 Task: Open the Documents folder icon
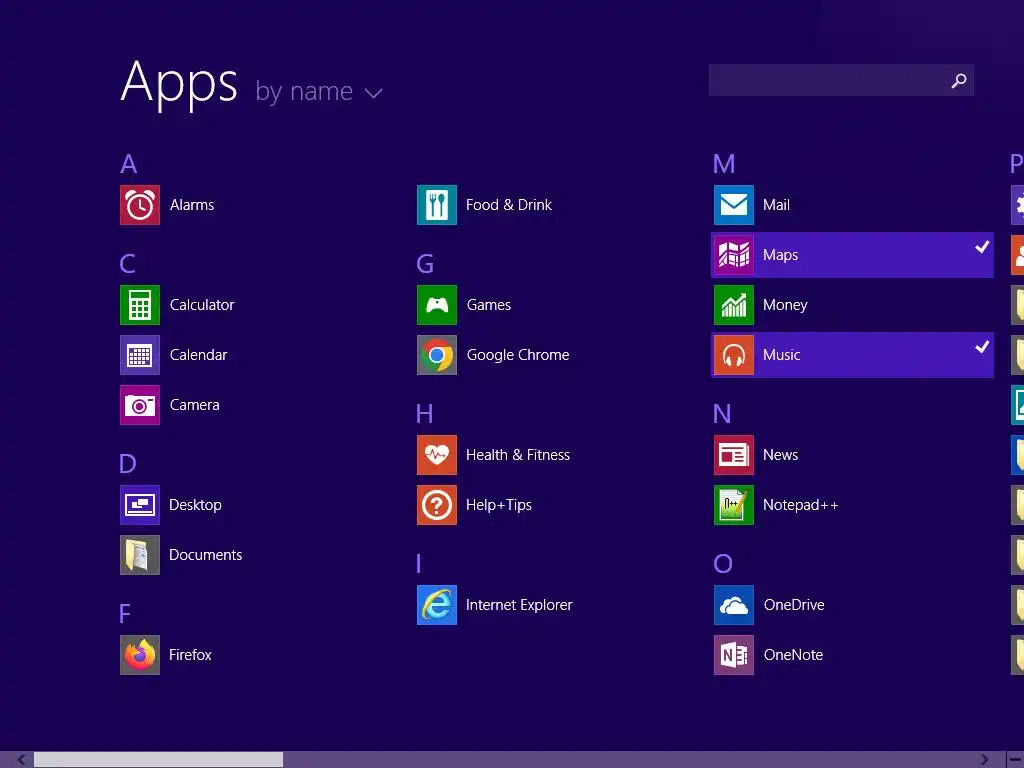click(x=140, y=555)
